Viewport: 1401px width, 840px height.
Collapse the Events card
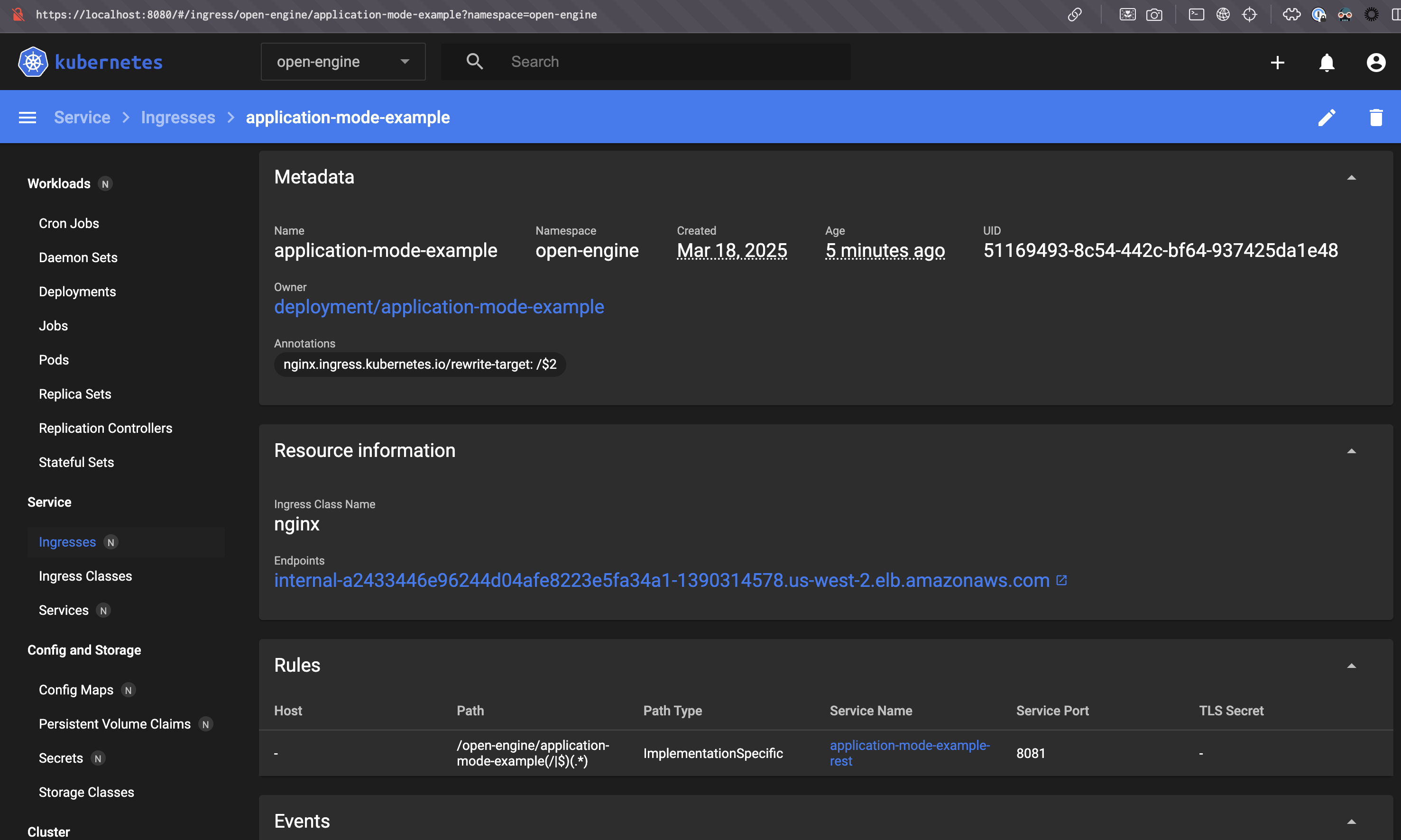pyautogui.click(x=1352, y=822)
